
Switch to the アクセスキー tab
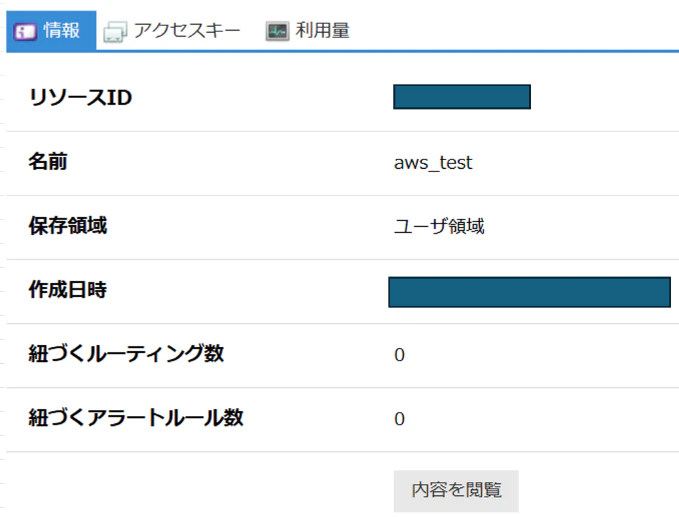(x=171, y=31)
